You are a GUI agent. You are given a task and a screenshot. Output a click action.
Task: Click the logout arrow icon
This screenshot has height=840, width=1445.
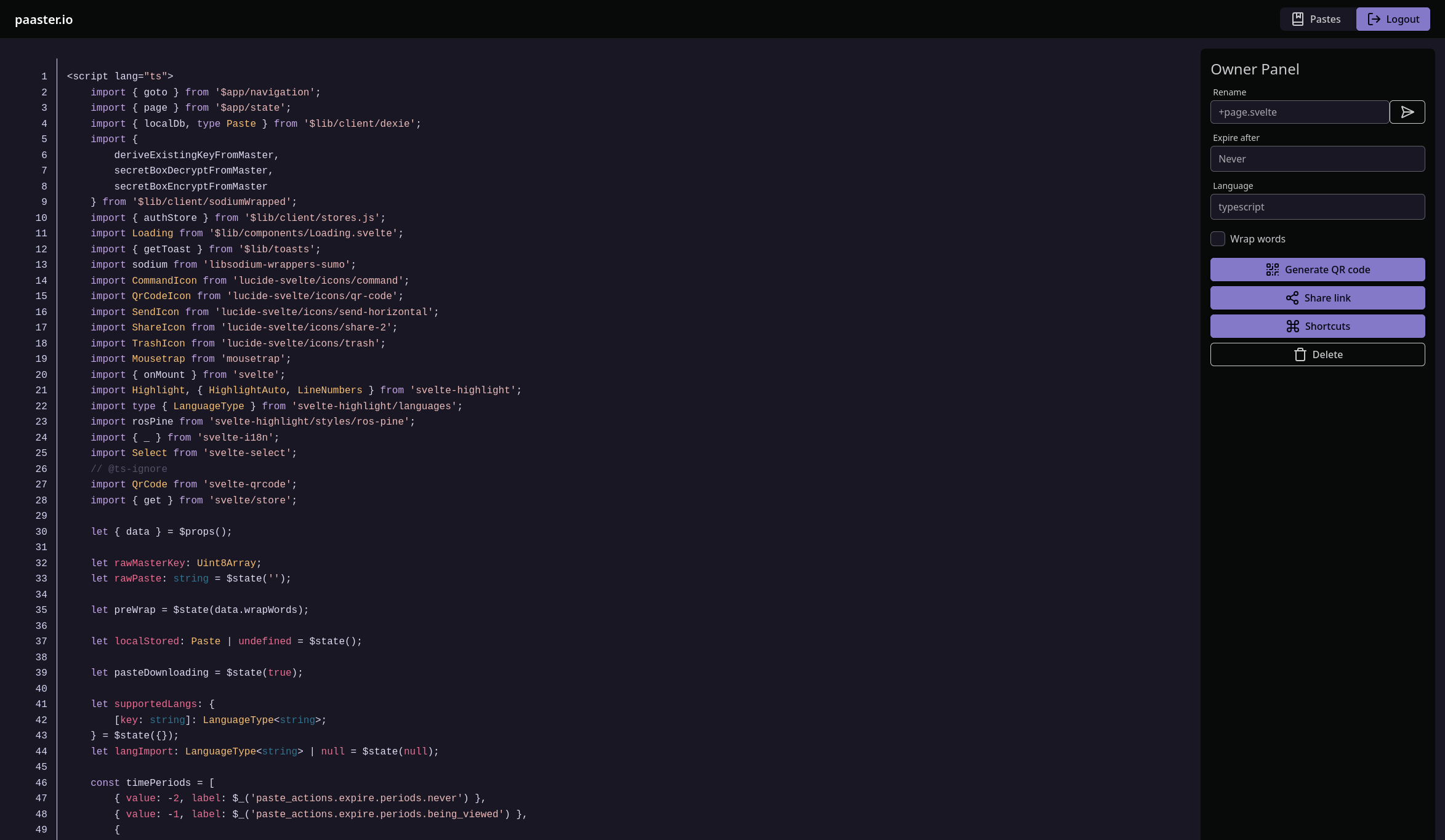[1374, 19]
